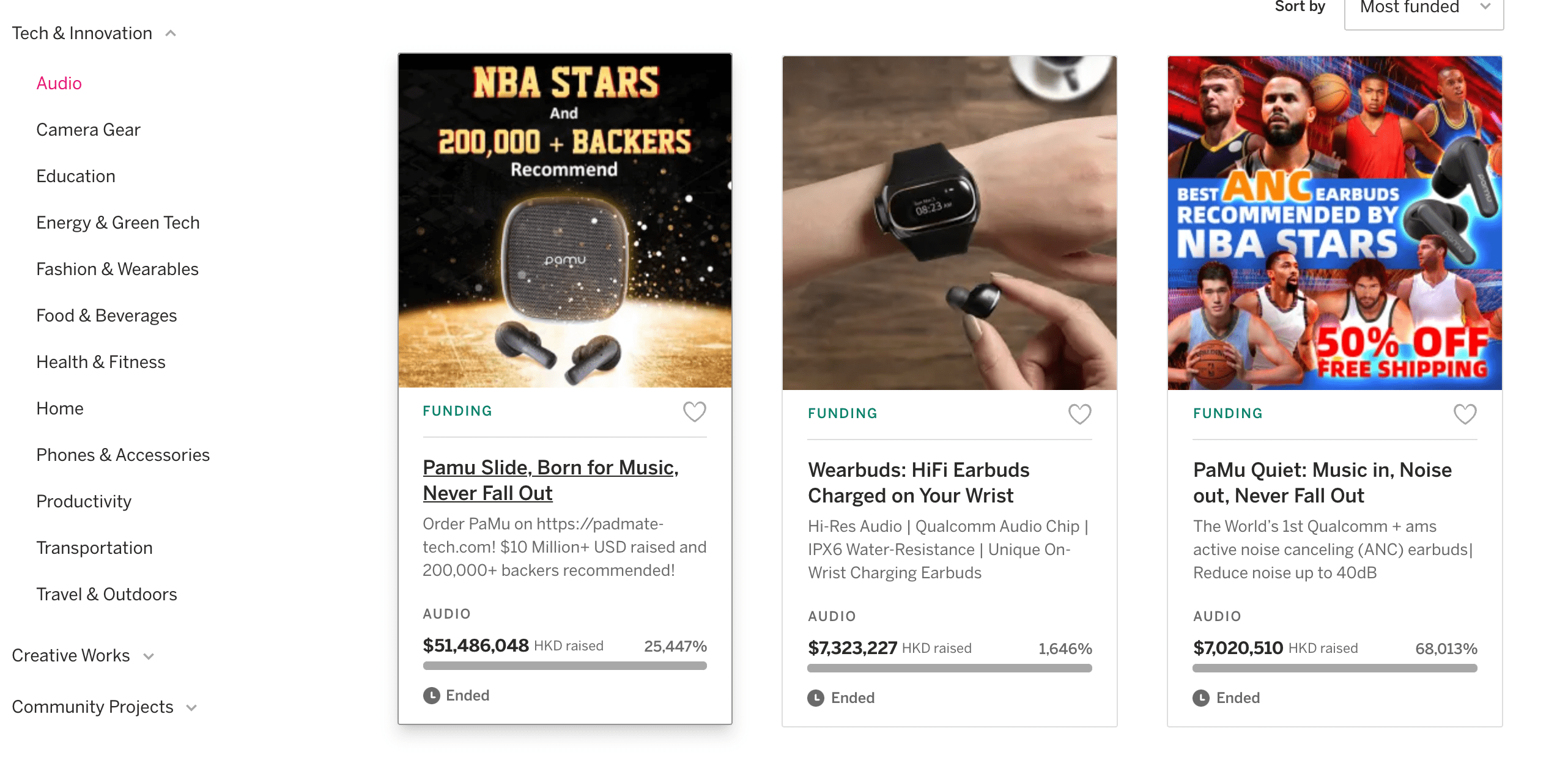Image resolution: width=1568 pixels, height=758 pixels.
Task: Select Health & Fitness subcategory
Action: click(101, 362)
